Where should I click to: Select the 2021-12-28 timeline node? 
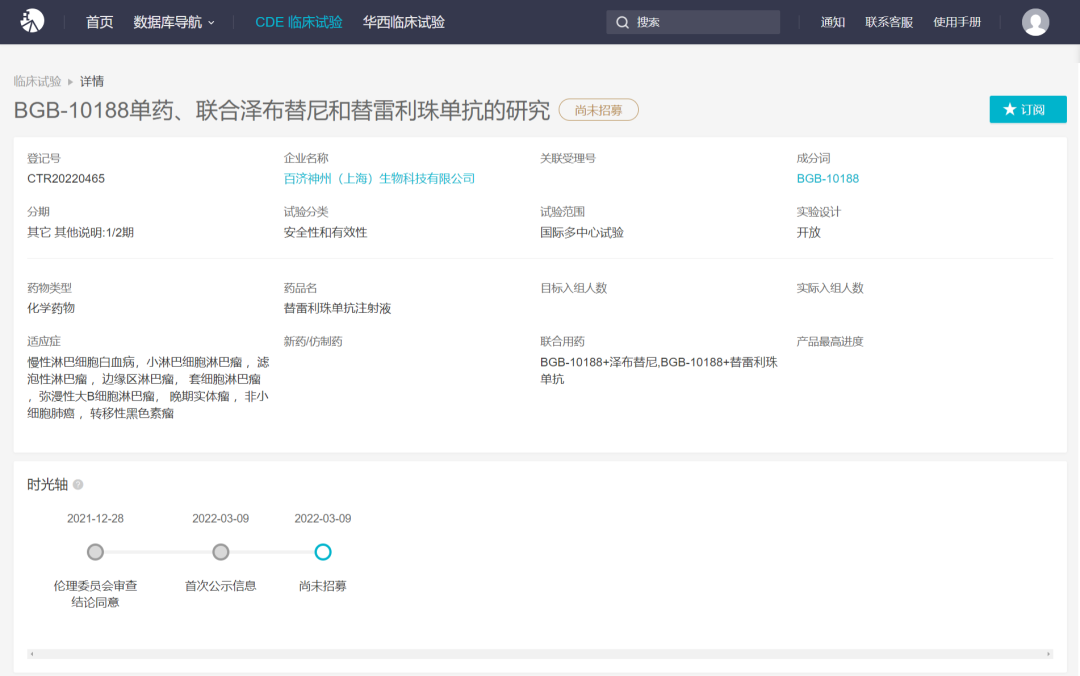pos(95,552)
